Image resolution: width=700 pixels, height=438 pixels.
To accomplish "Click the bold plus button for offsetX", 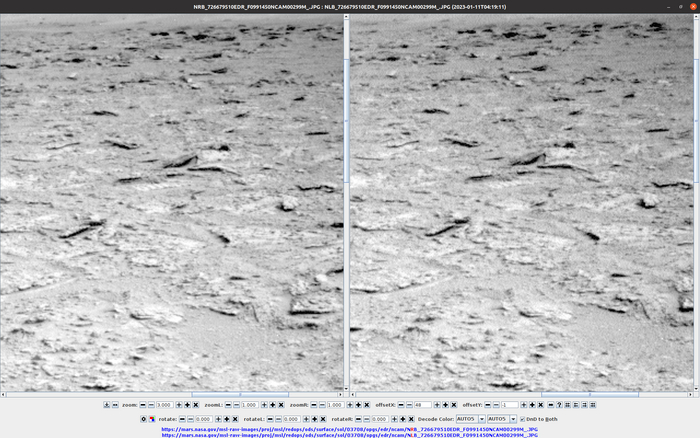I will tap(446, 405).
